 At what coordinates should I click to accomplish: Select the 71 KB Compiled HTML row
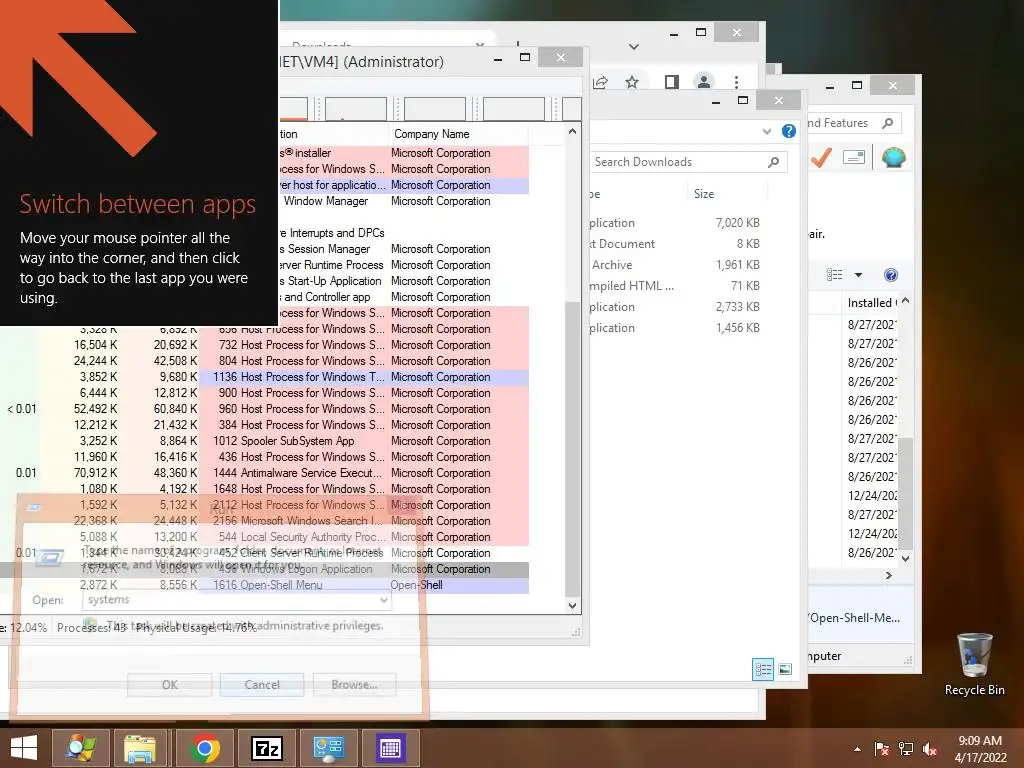pos(675,285)
